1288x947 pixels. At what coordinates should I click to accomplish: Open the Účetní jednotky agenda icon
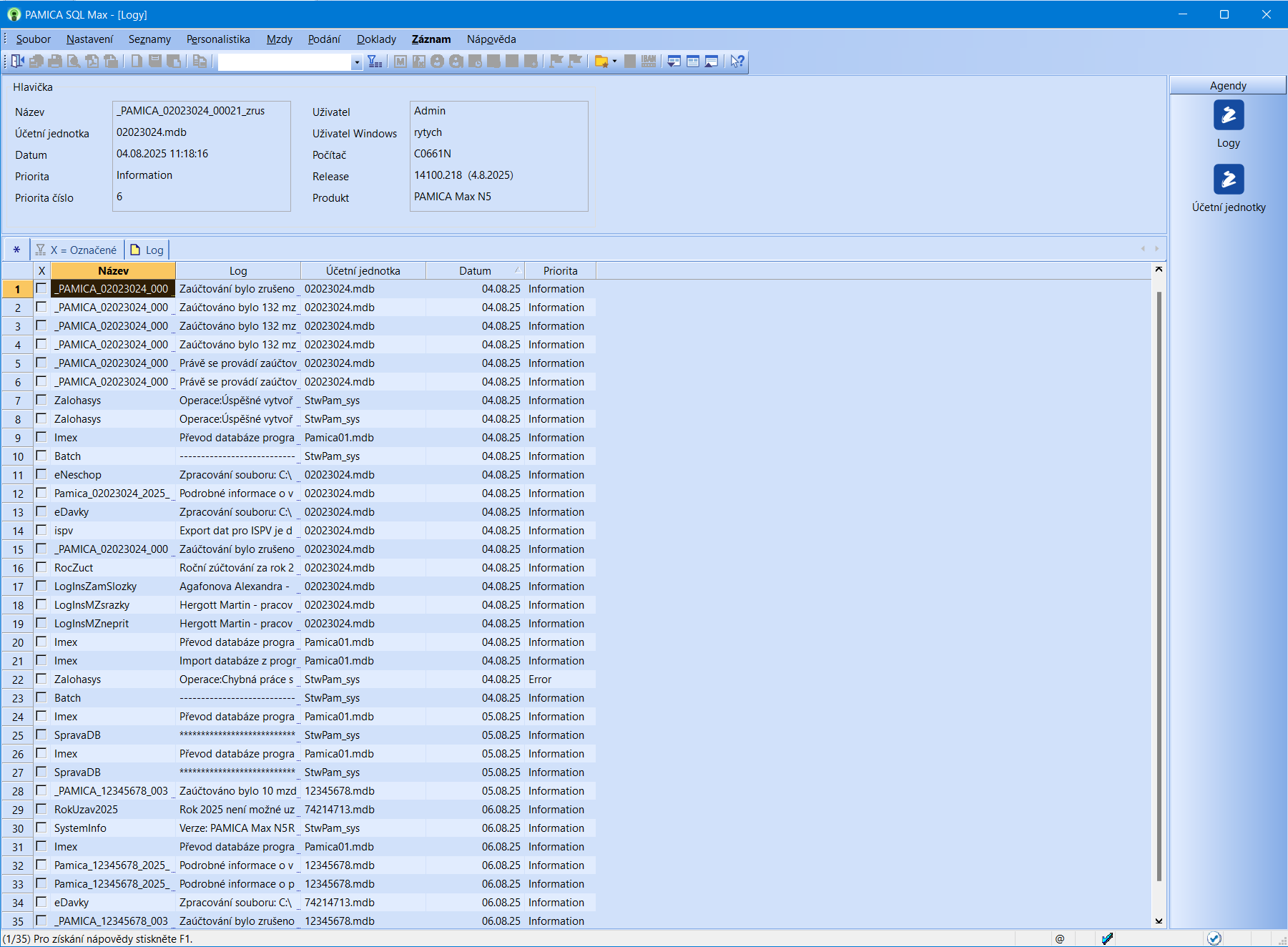tap(1228, 180)
